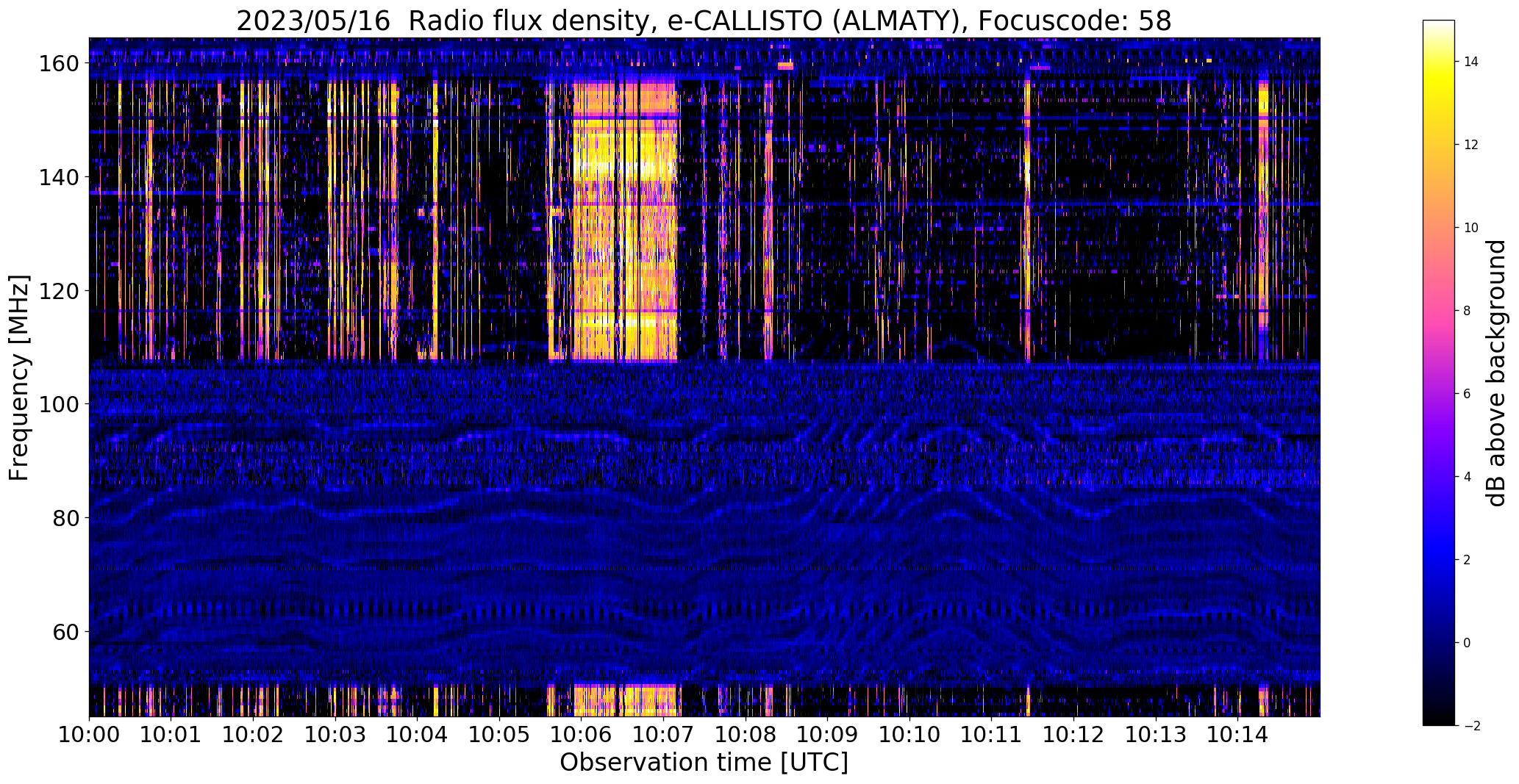1519x784 pixels.
Task: Click the colorbar tick value 14
Action: point(1471,62)
